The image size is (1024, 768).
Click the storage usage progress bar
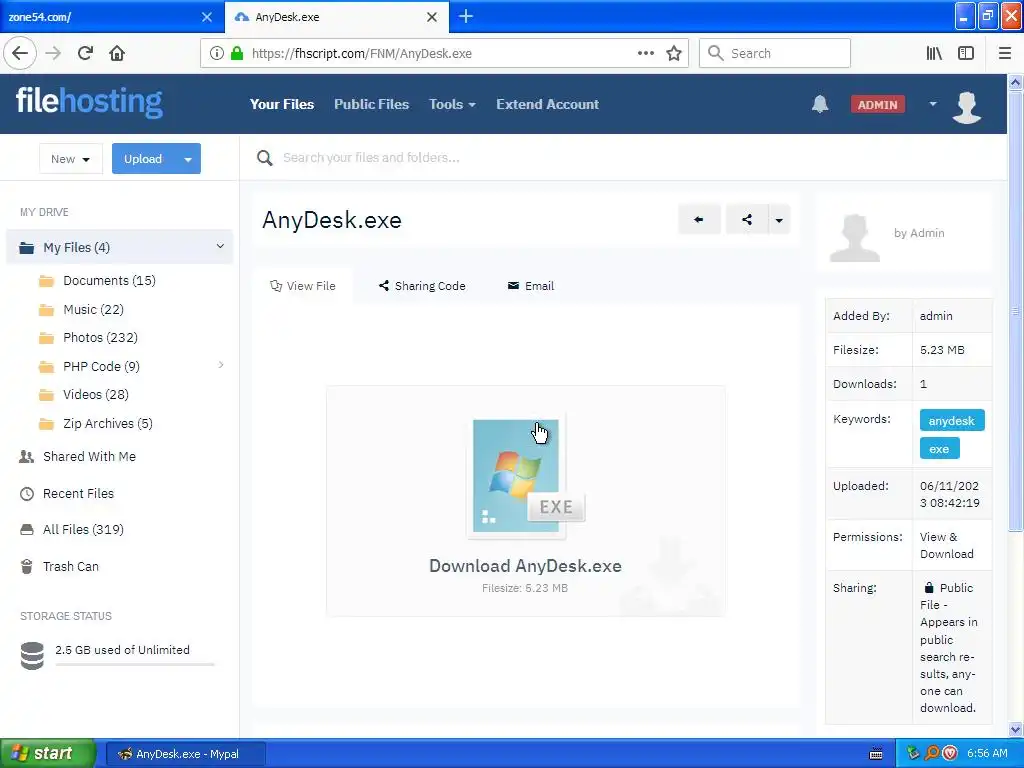point(135,664)
